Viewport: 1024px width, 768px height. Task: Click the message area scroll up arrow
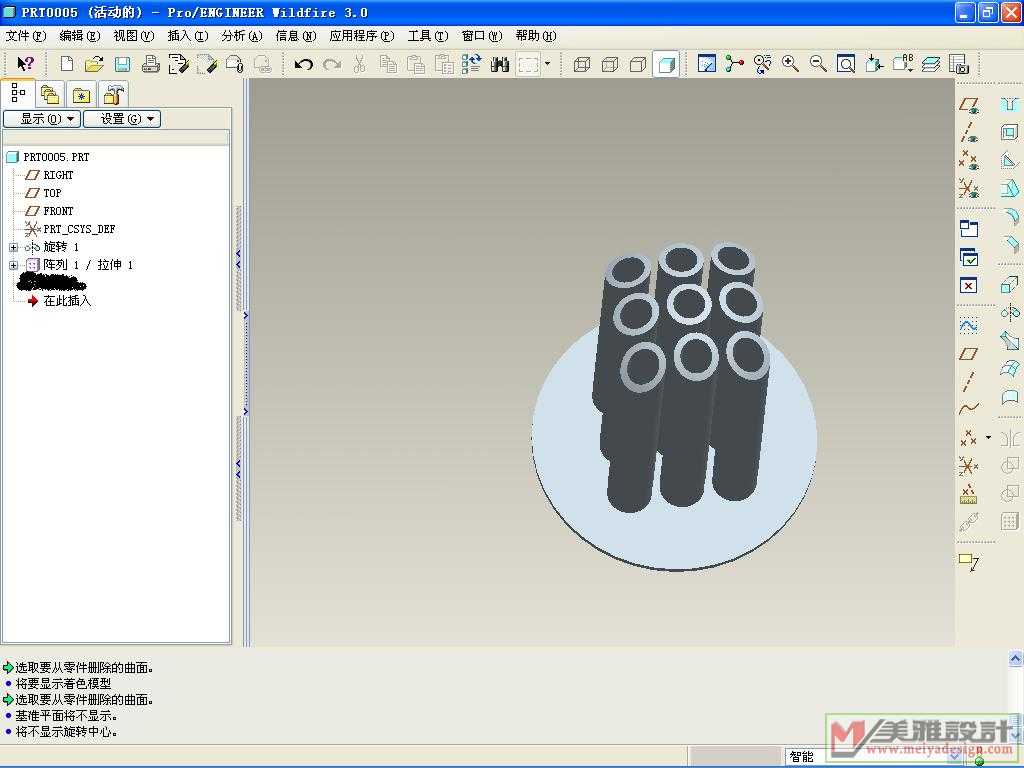tap(1016, 658)
